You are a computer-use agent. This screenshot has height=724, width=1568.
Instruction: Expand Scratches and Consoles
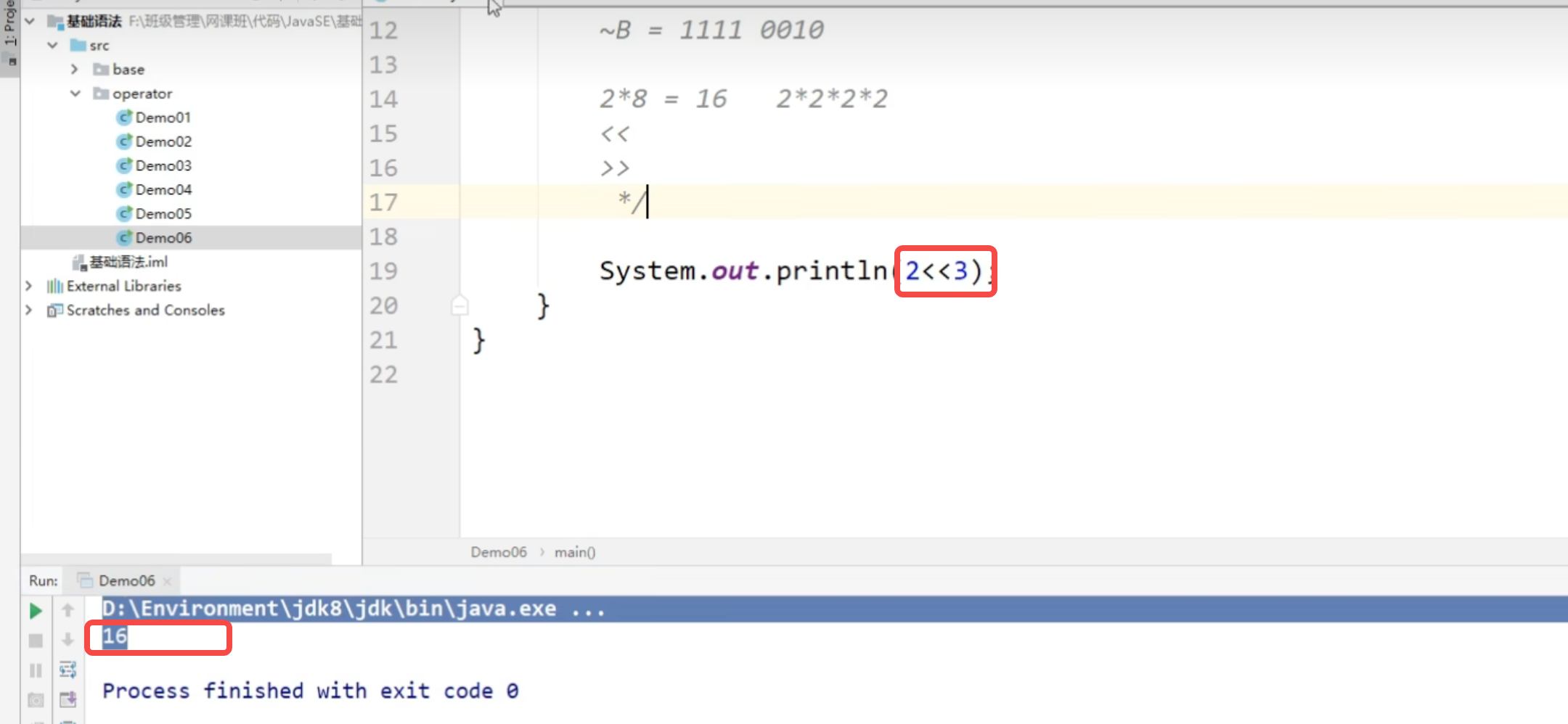coord(29,310)
